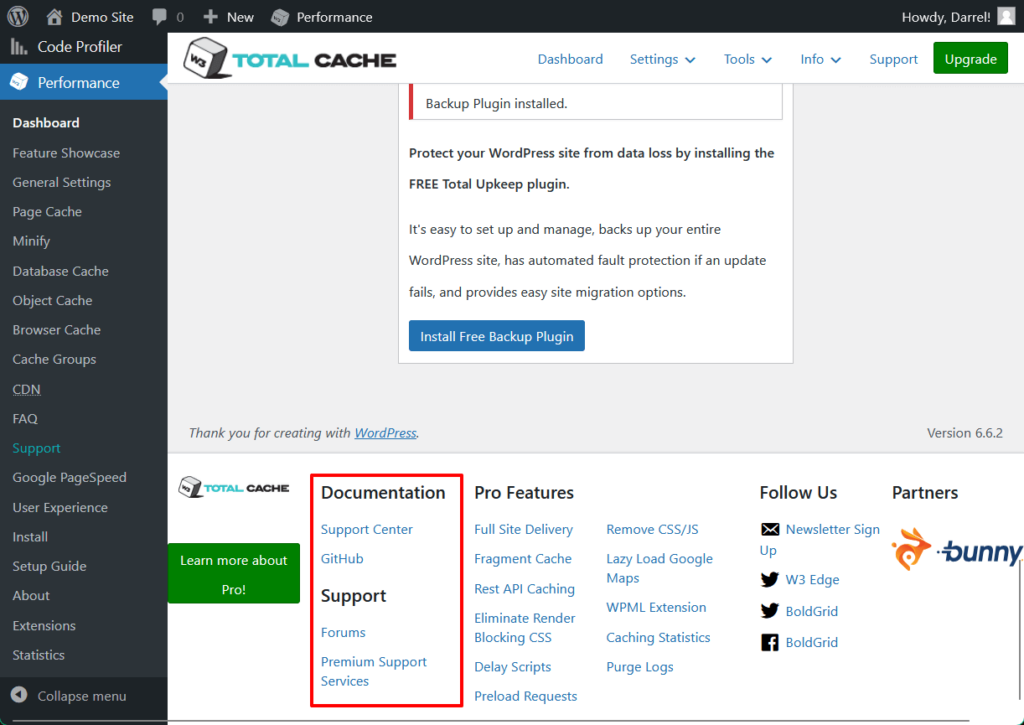Open Feature Showcase in sidebar
Screen dimensions: 1024x725
(x=66, y=153)
